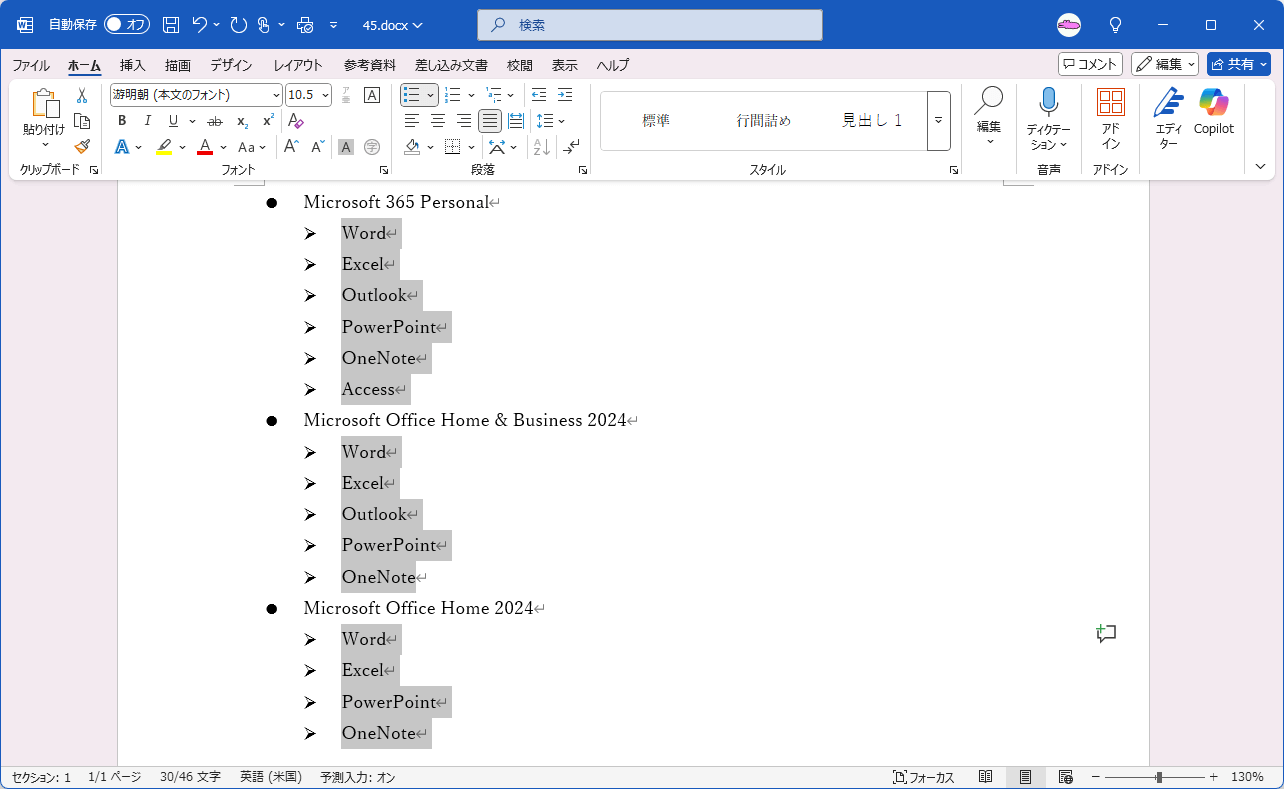The height and width of the screenshot is (789, 1284).
Task: Clear all formatting with eraser icon
Action: point(296,121)
